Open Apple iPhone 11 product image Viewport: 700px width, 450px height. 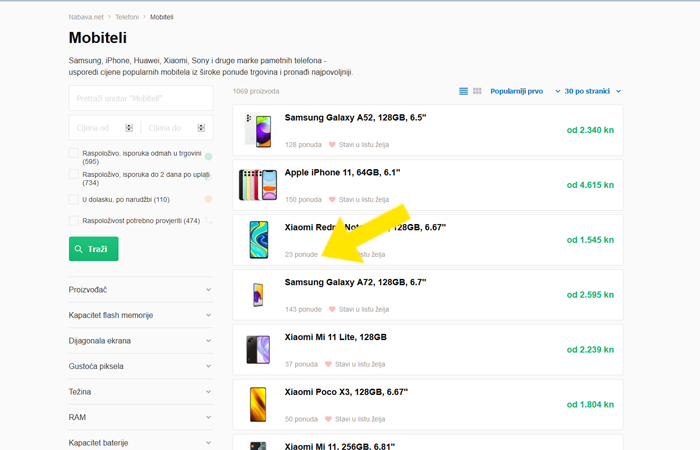pyautogui.click(x=258, y=185)
